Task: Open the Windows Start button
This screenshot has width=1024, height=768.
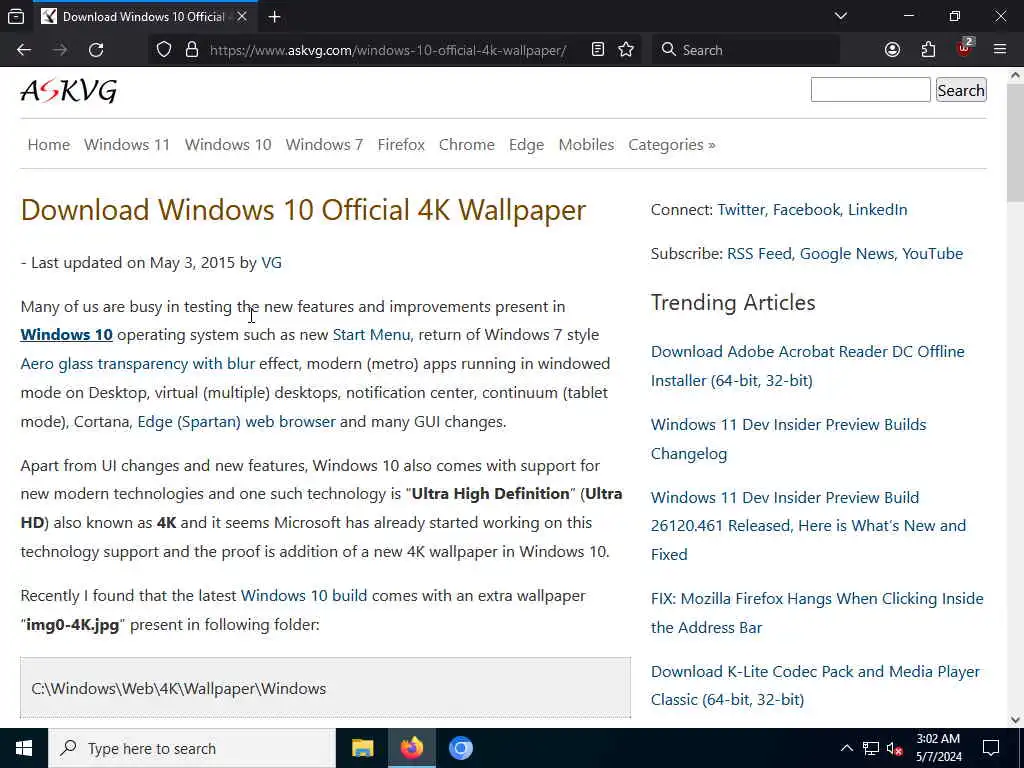Action: pos(24,748)
